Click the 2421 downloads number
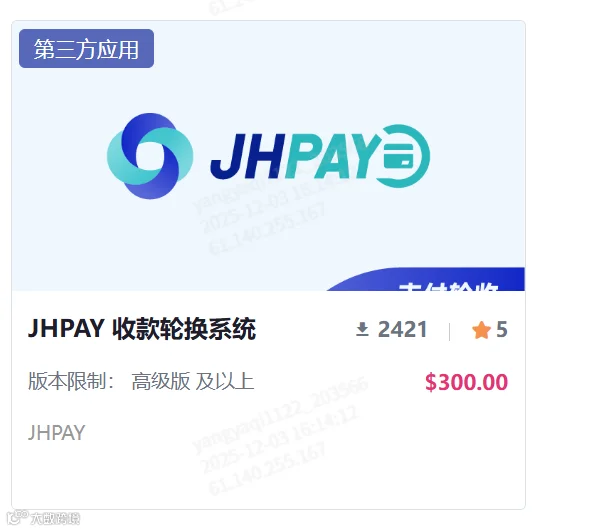 click(402, 329)
